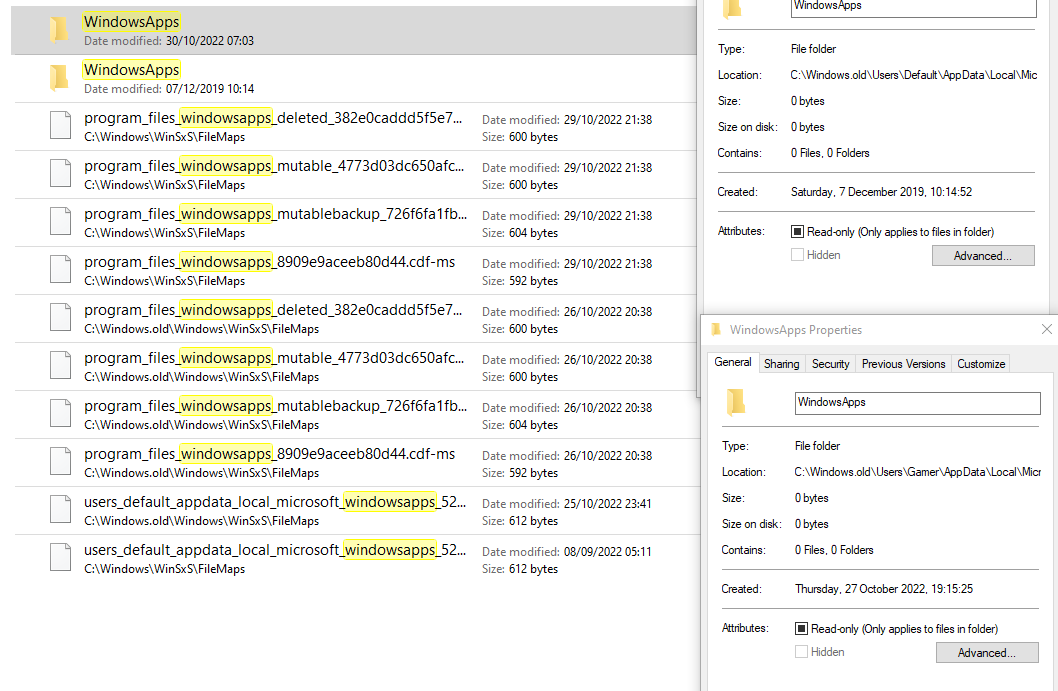Viewport: 1058px width, 691px height.
Task: Click file icon of users_default item dated 08/09/2022
Action: pyautogui.click(x=60, y=557)
